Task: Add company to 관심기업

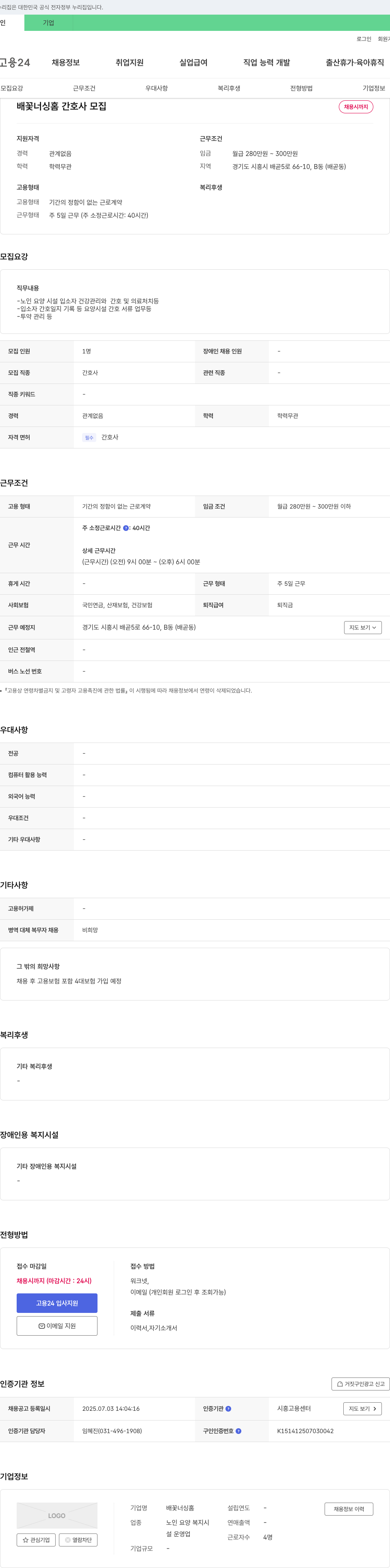Action: coord(36,1540)
